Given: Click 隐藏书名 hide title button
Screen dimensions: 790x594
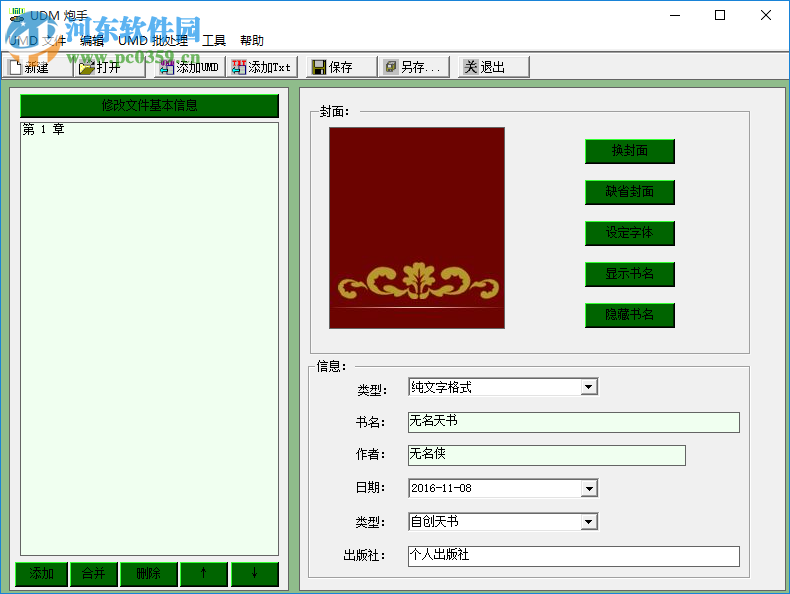Looking at the screenshot, I should coord(629,315).
